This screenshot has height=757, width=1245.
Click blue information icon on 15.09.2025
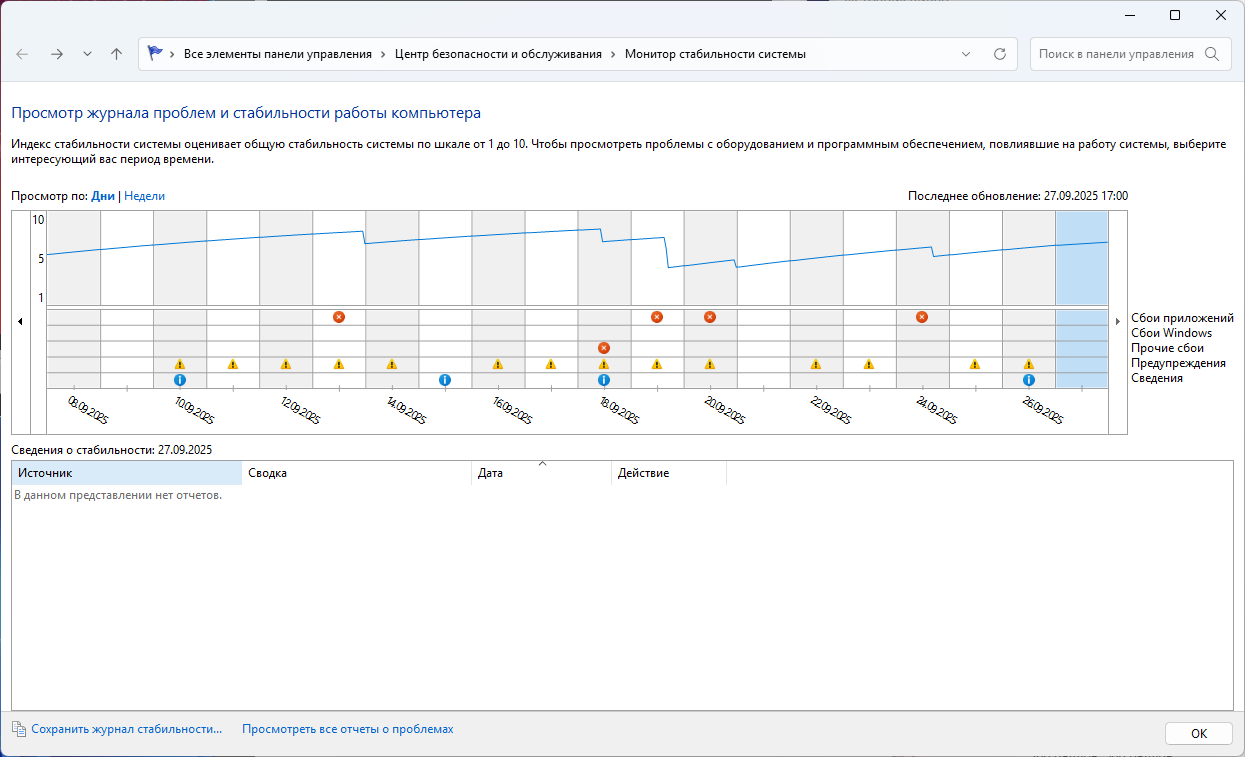point(445,380)
